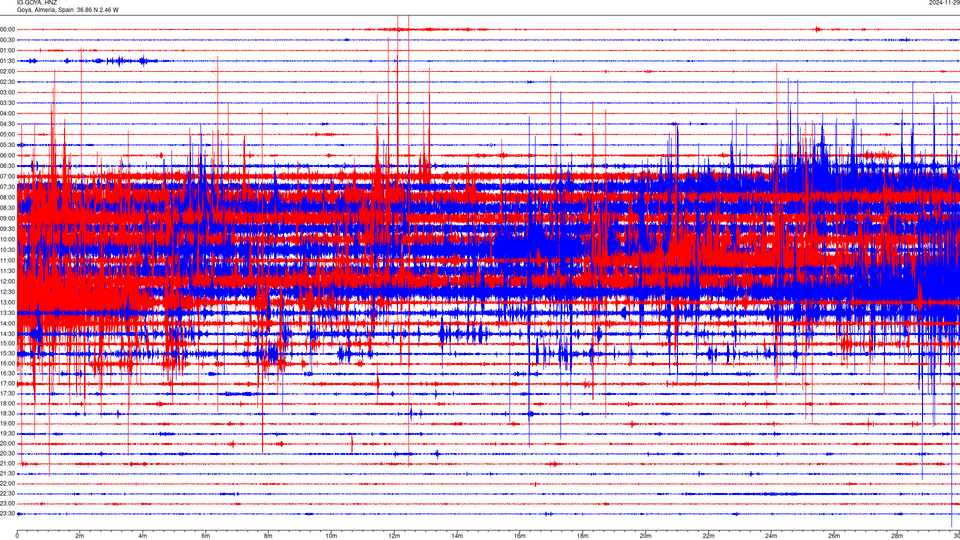Pick the 06:30 time label
This screenshot has width=960, height=540.
tap(8, 166)
